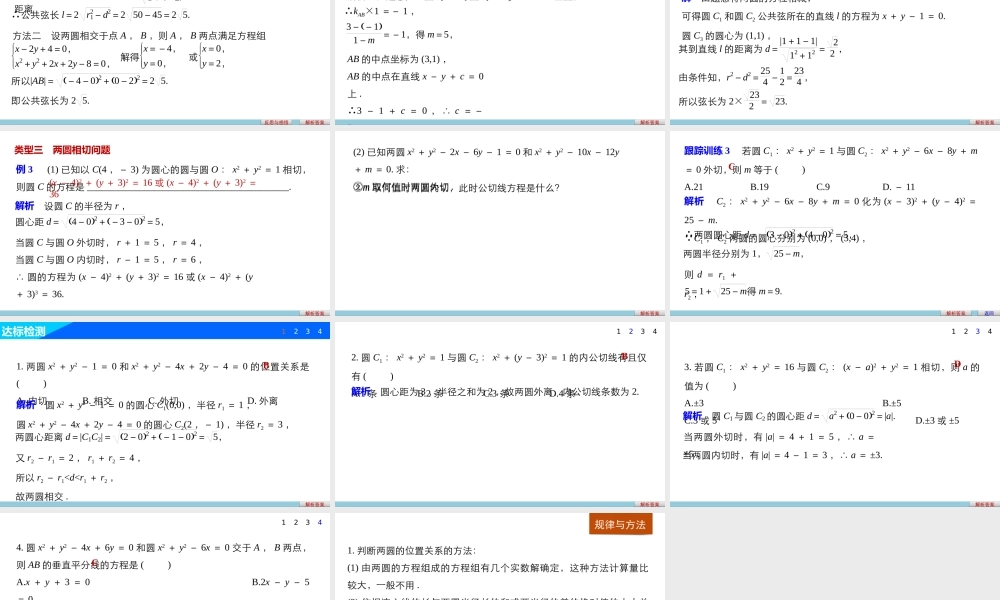Click 解析 label under 例 3

click(25, 205)
